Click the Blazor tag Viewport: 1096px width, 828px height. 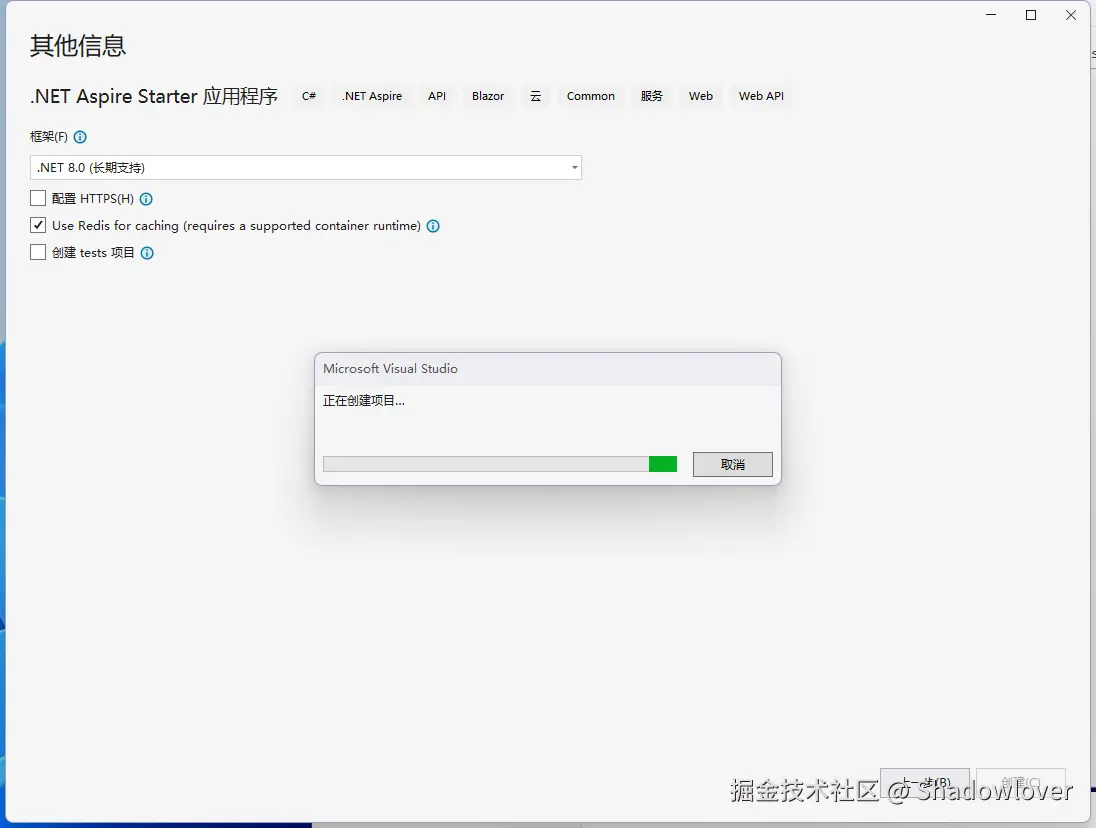point(488,96)
